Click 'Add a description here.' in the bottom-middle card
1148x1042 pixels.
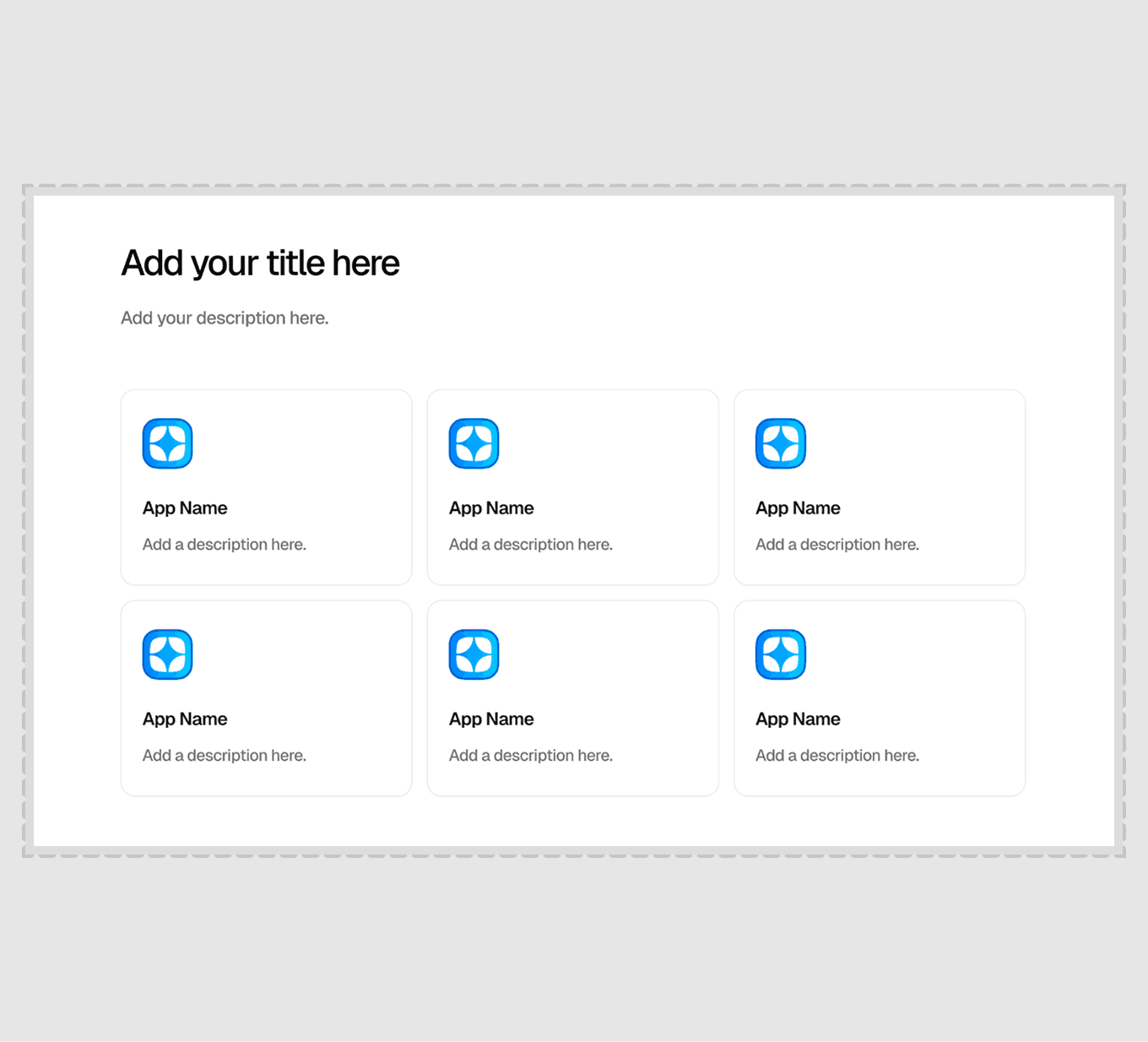pos(531,756)
